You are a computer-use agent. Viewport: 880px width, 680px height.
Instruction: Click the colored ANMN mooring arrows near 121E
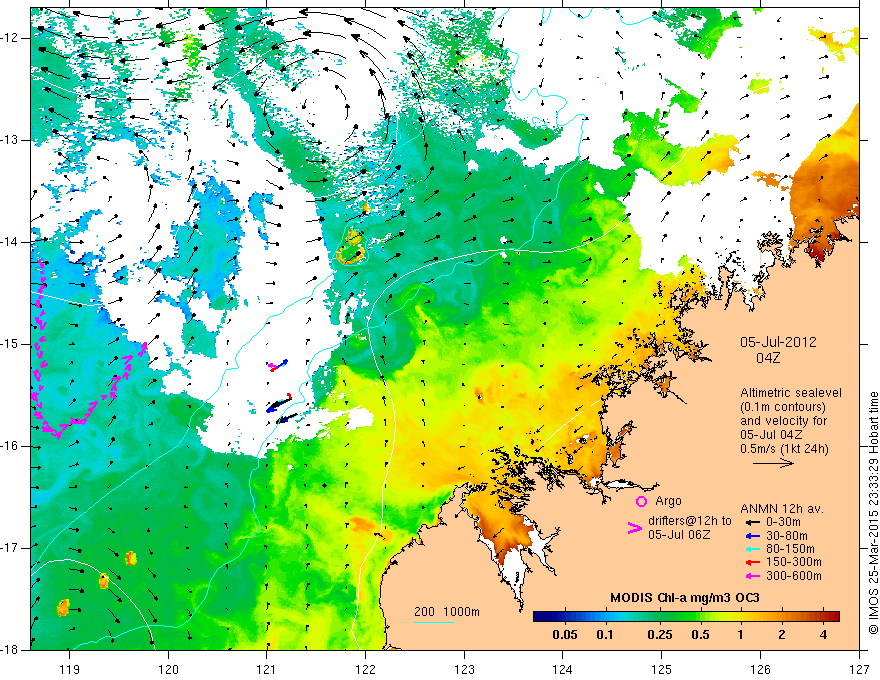281,391
